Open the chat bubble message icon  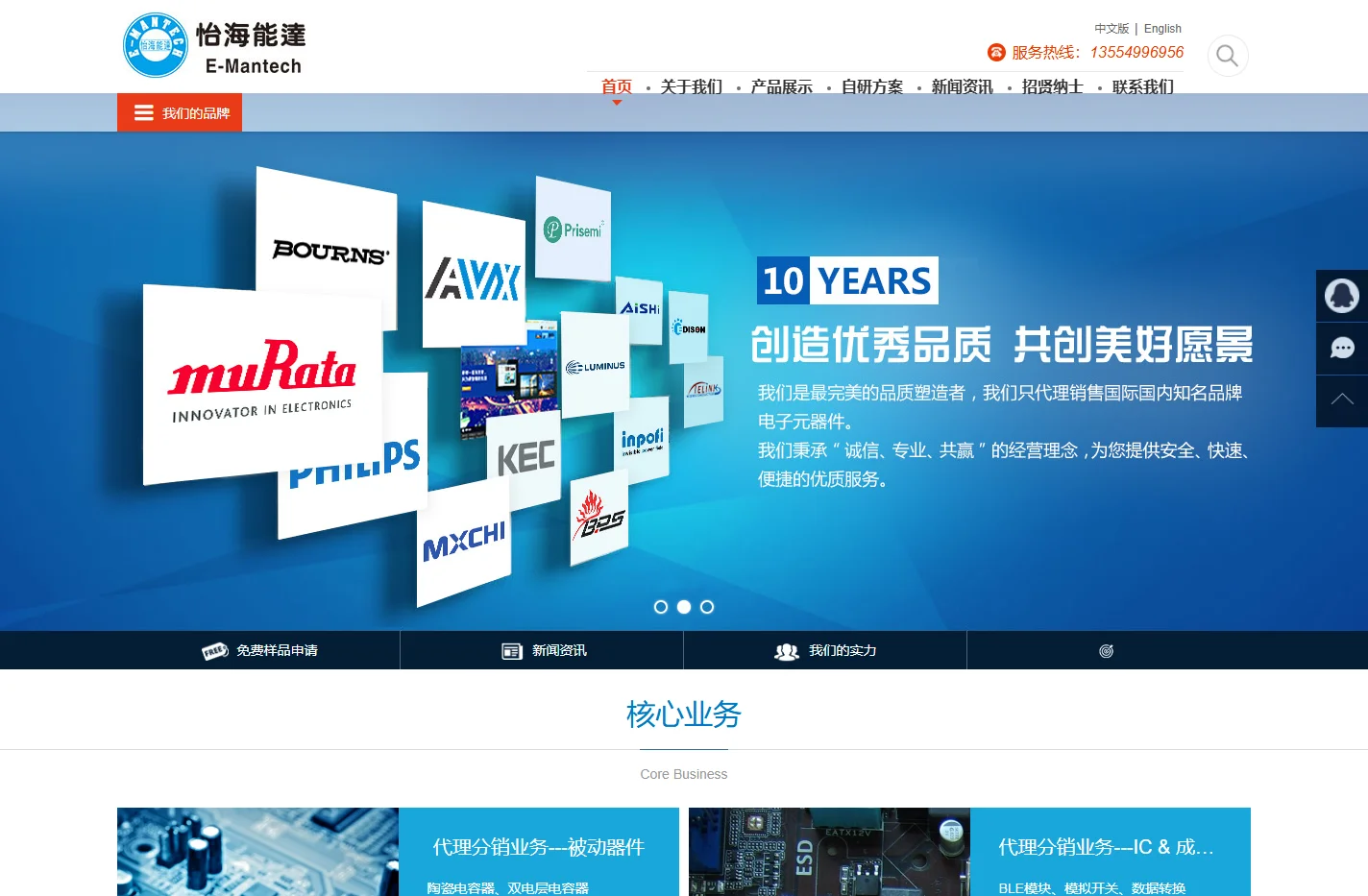point(1342,349)
